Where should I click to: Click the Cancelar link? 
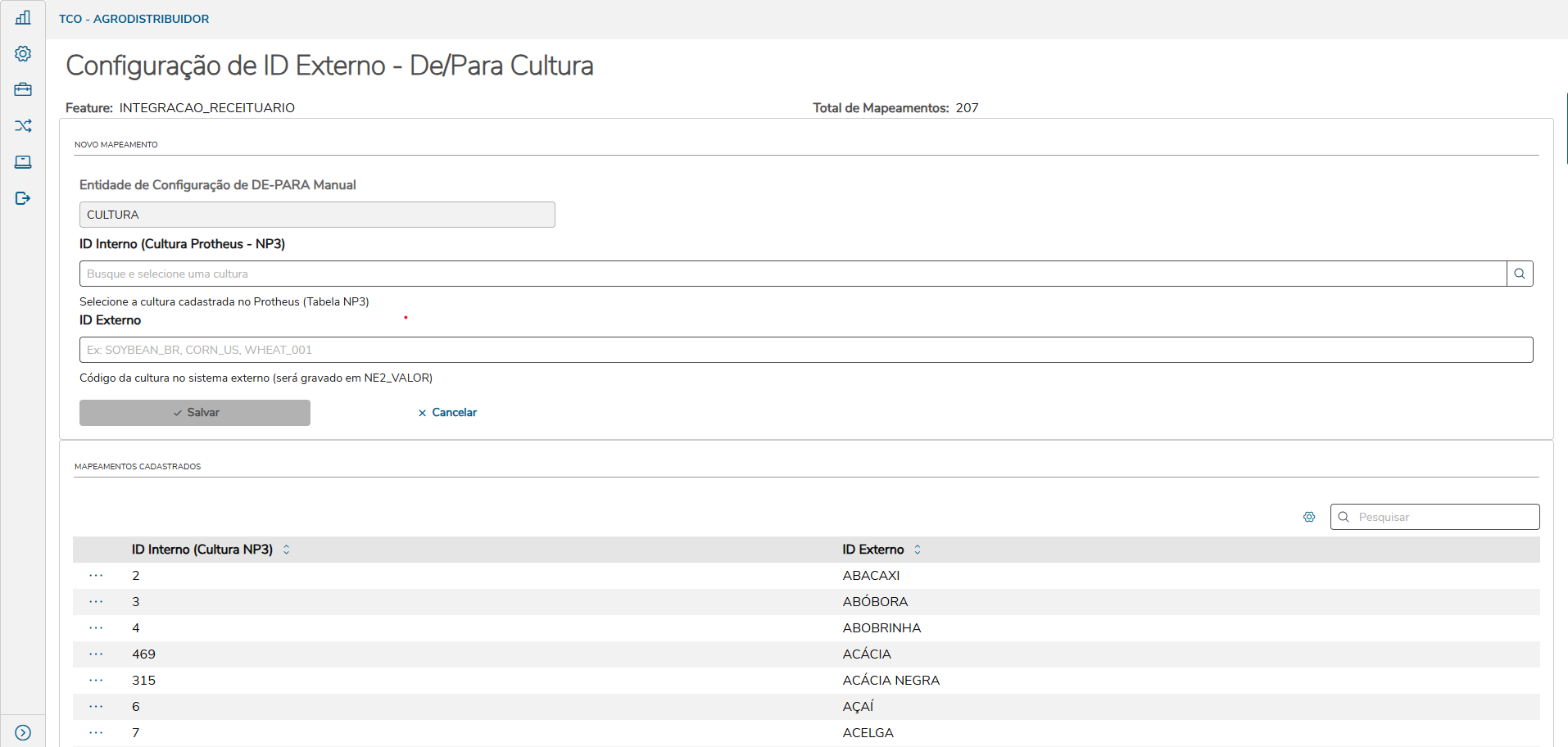point(447,413)
